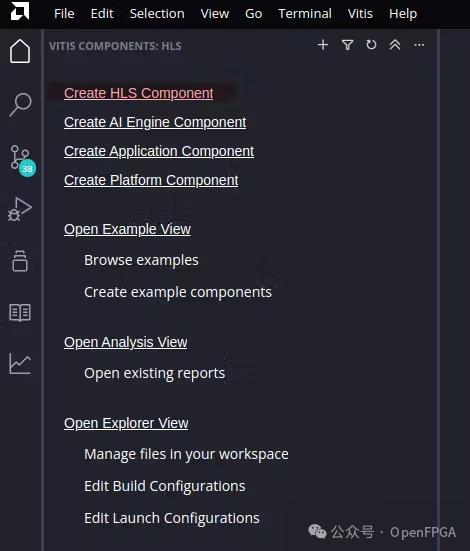Click the filter funnel icon

347,45
